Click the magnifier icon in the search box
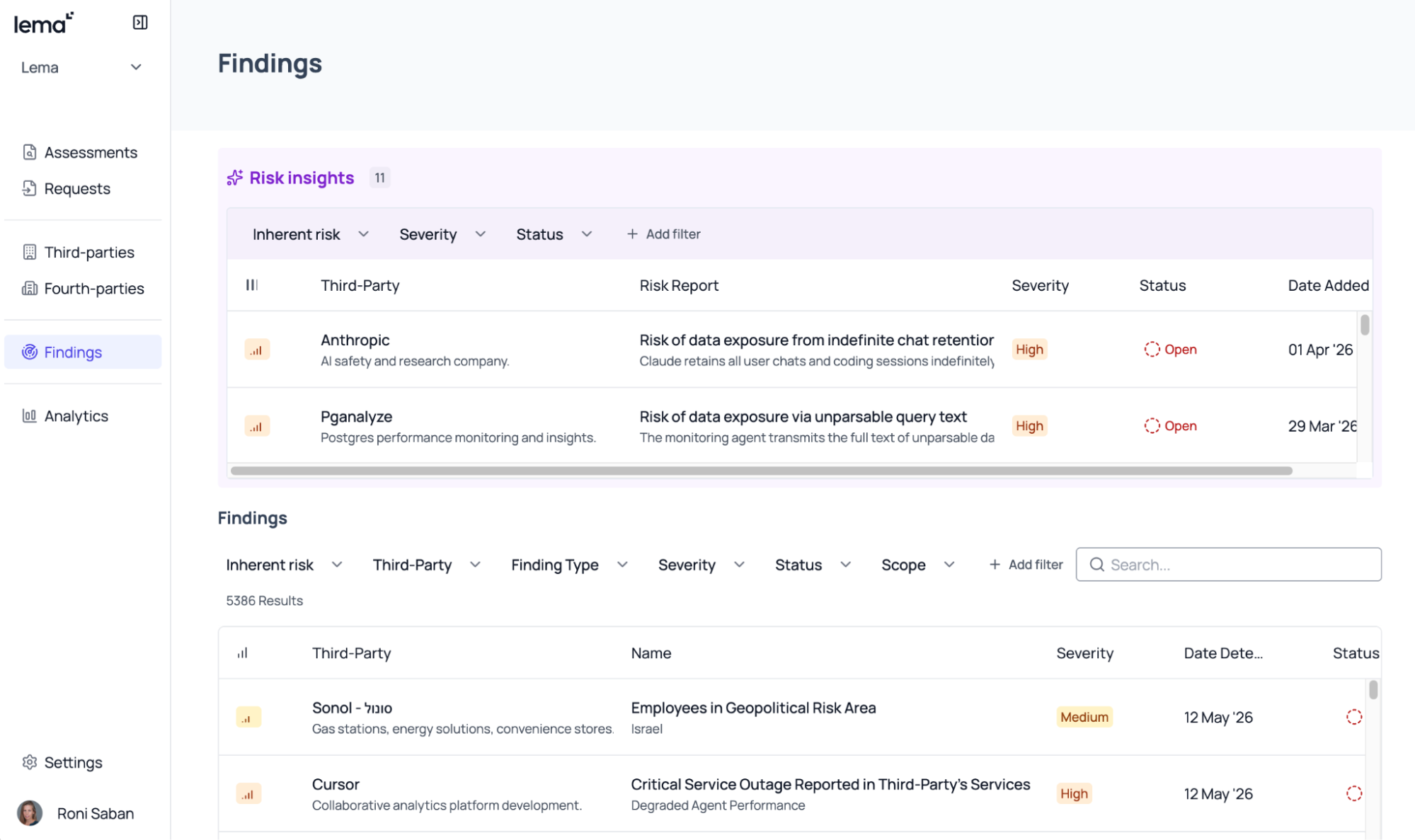The image size is (1415, 840). point(1097,565)
